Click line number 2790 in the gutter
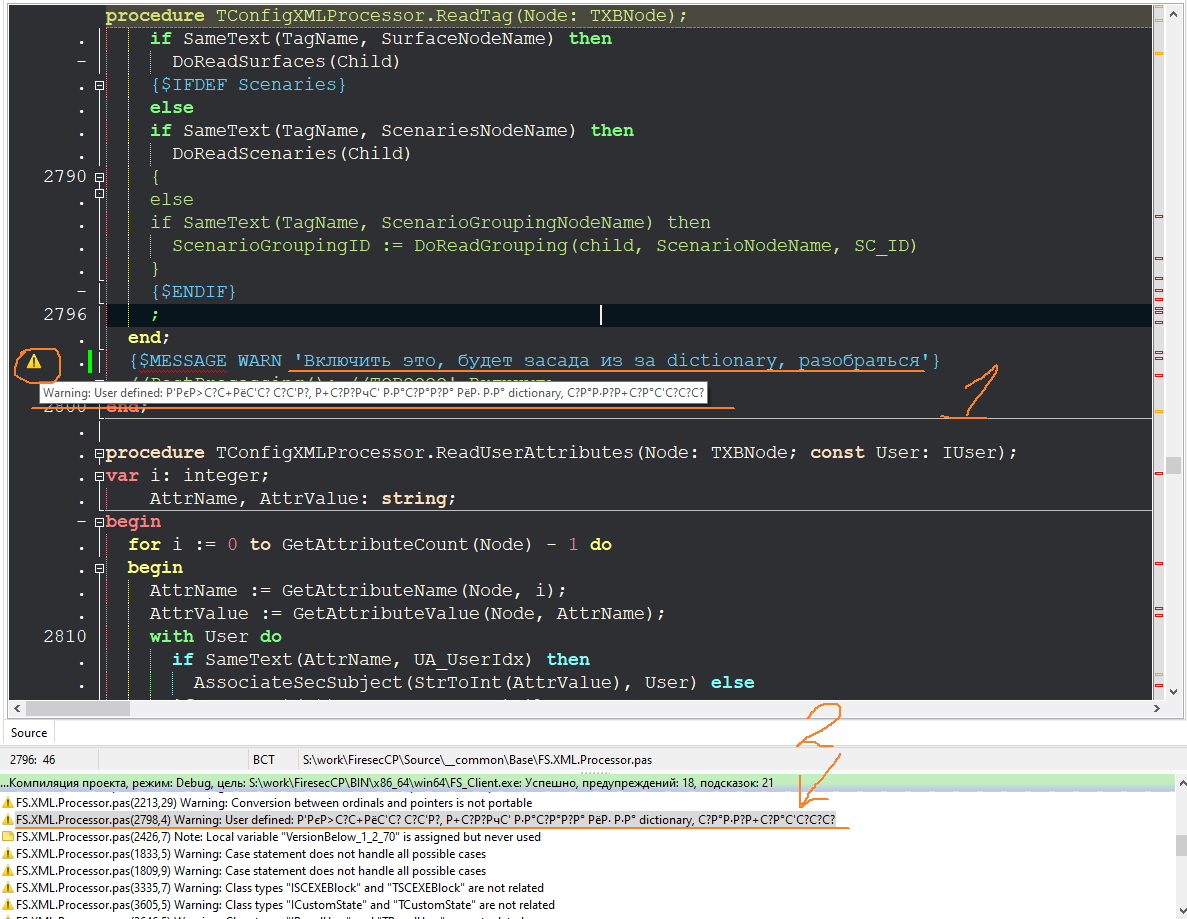 pyautogui.click(x=65, y=176)
